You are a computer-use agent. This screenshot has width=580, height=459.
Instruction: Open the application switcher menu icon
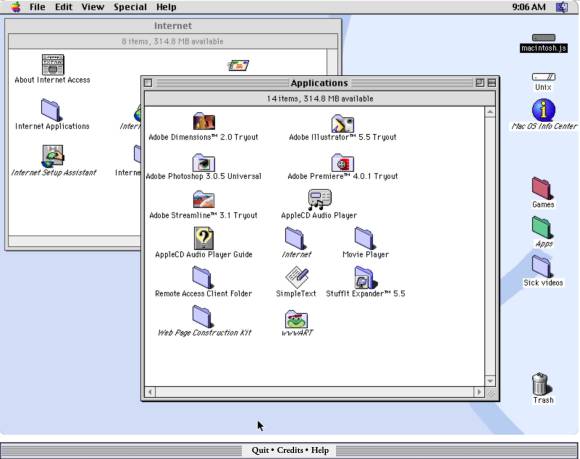pos(562,7)
